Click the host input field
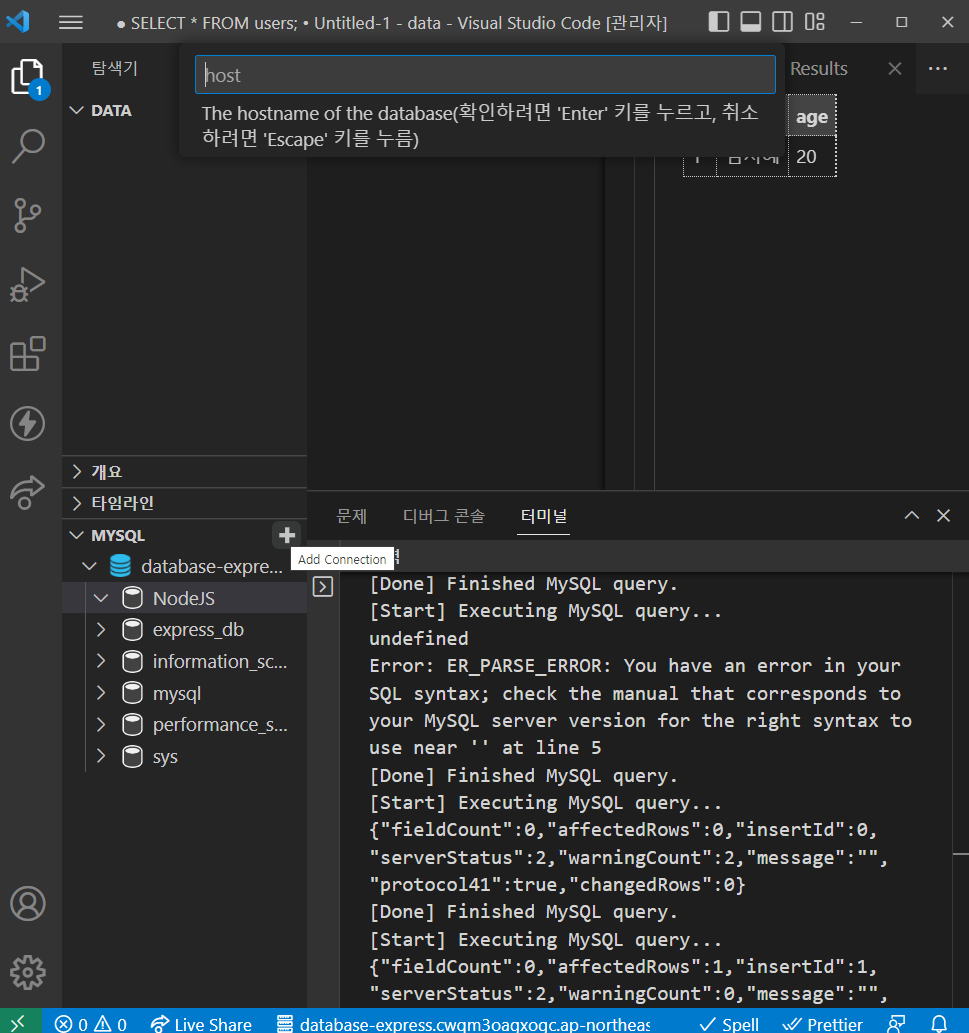 pyautogui.click(x=485, y=74)
